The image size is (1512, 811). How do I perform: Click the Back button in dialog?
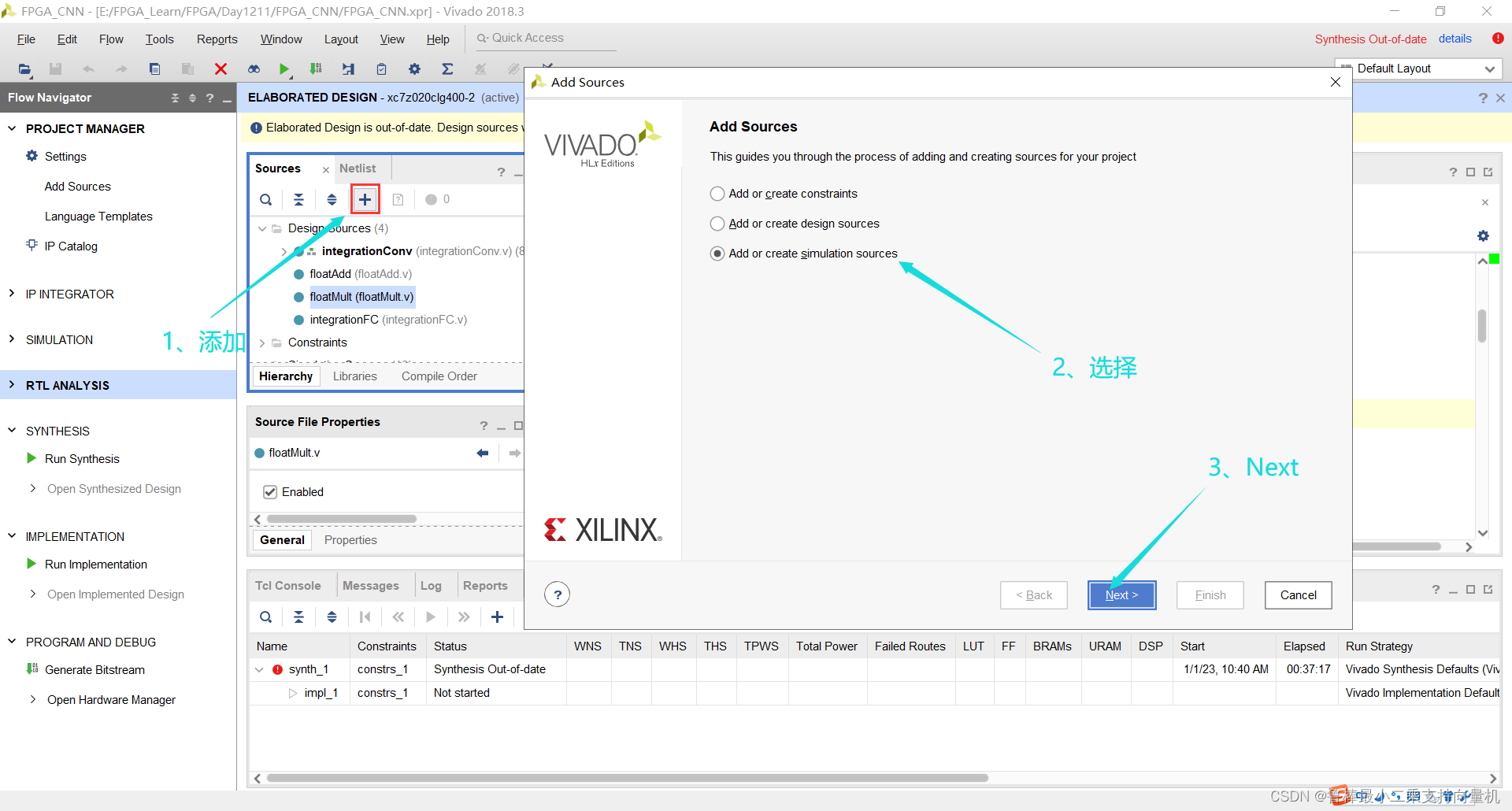1034,595
